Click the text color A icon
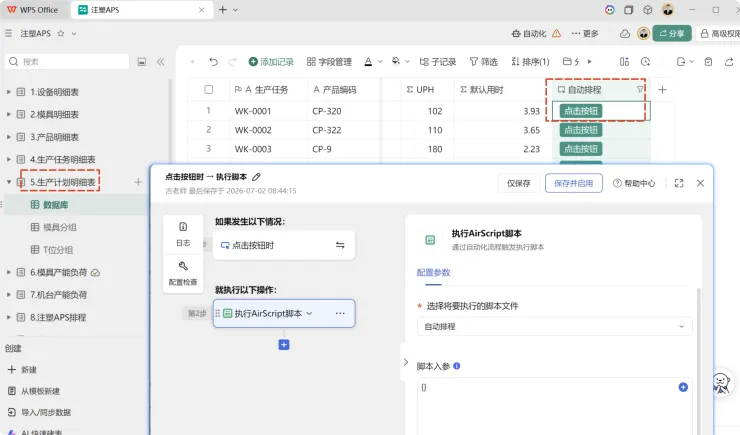The image size is (740, 435). [x=368, y=62]
